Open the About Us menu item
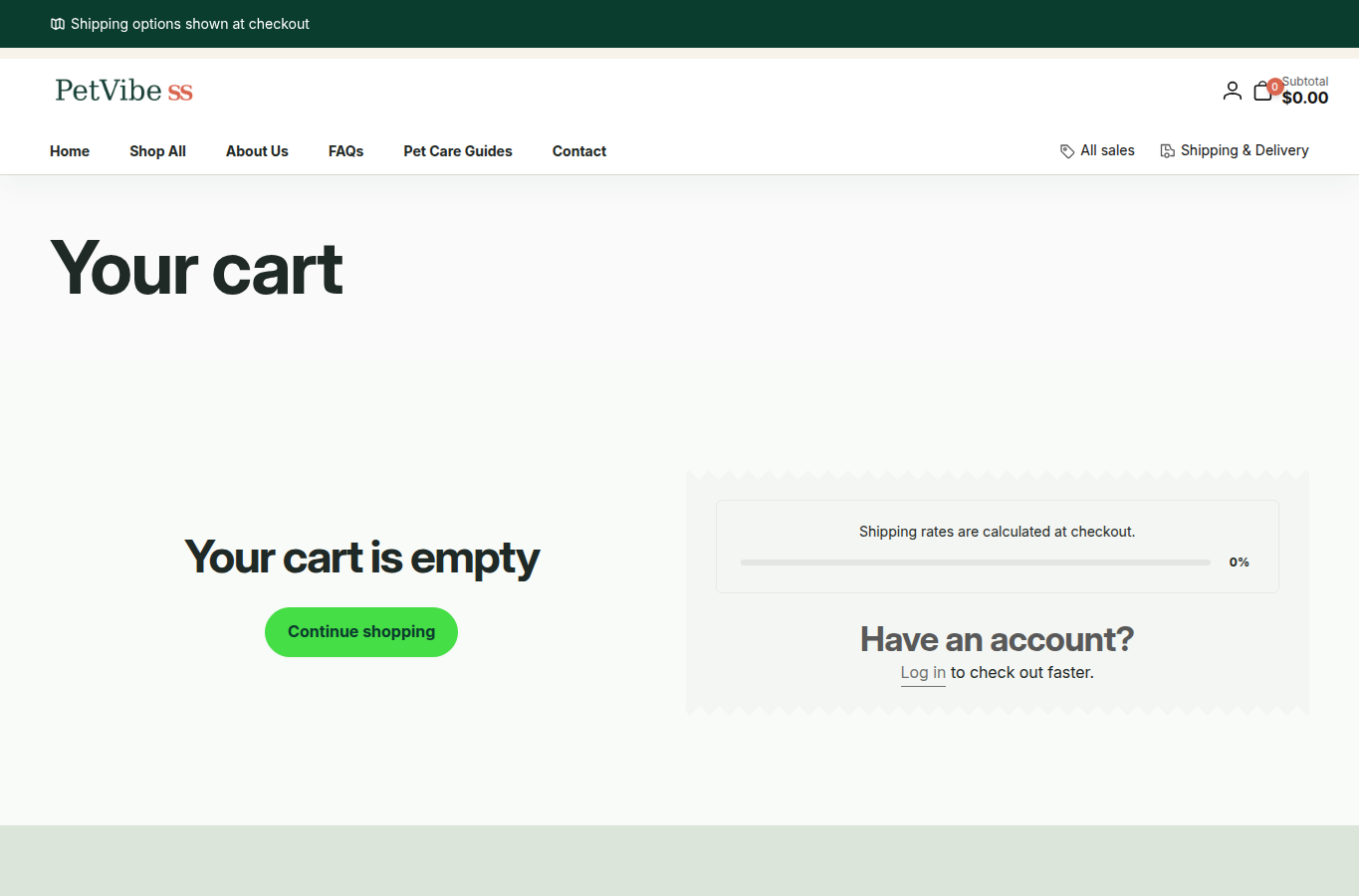The width and height of the screenshot is (1359, 896). point(257,151)
